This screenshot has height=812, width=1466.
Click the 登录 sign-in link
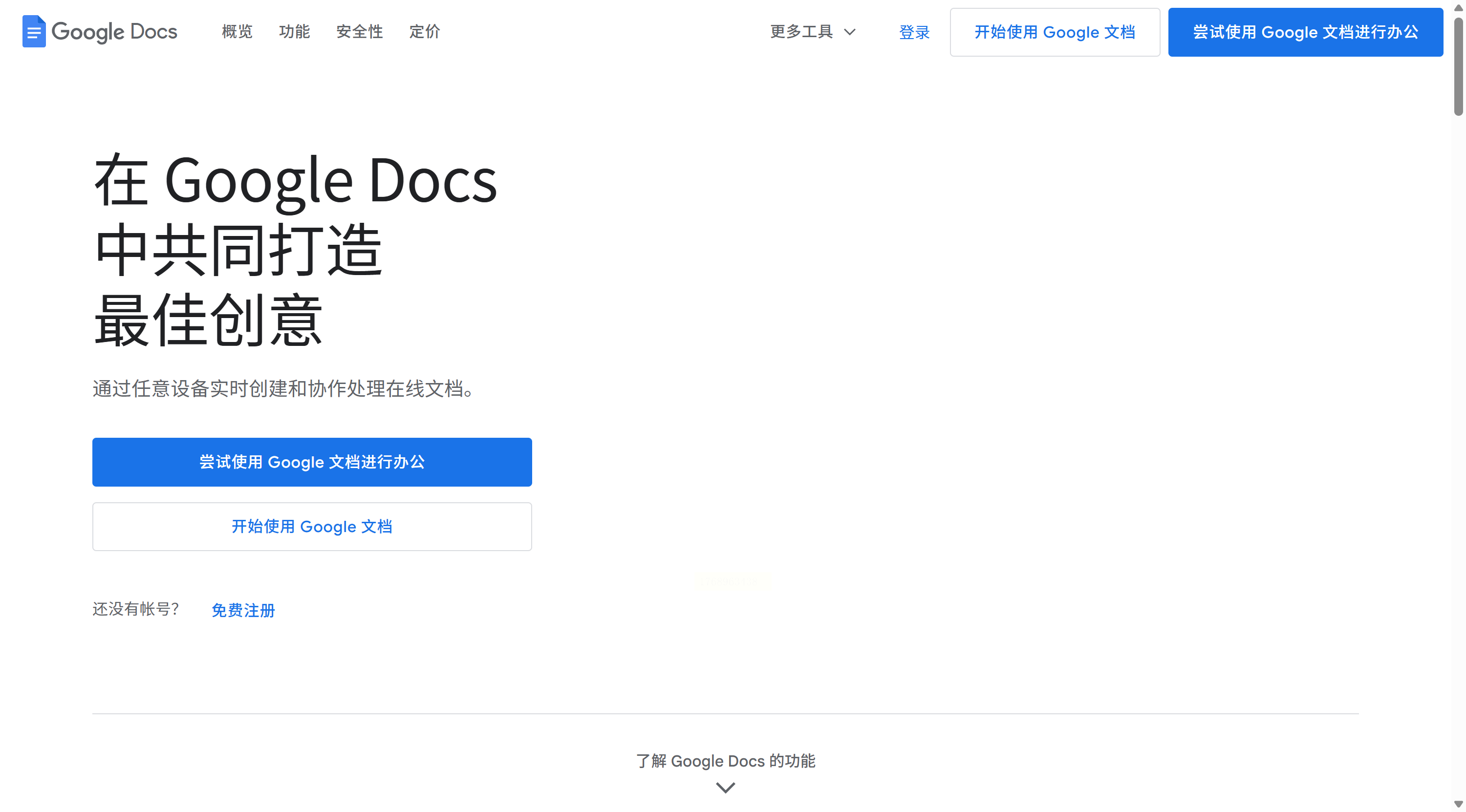click(x=914, y=32)
